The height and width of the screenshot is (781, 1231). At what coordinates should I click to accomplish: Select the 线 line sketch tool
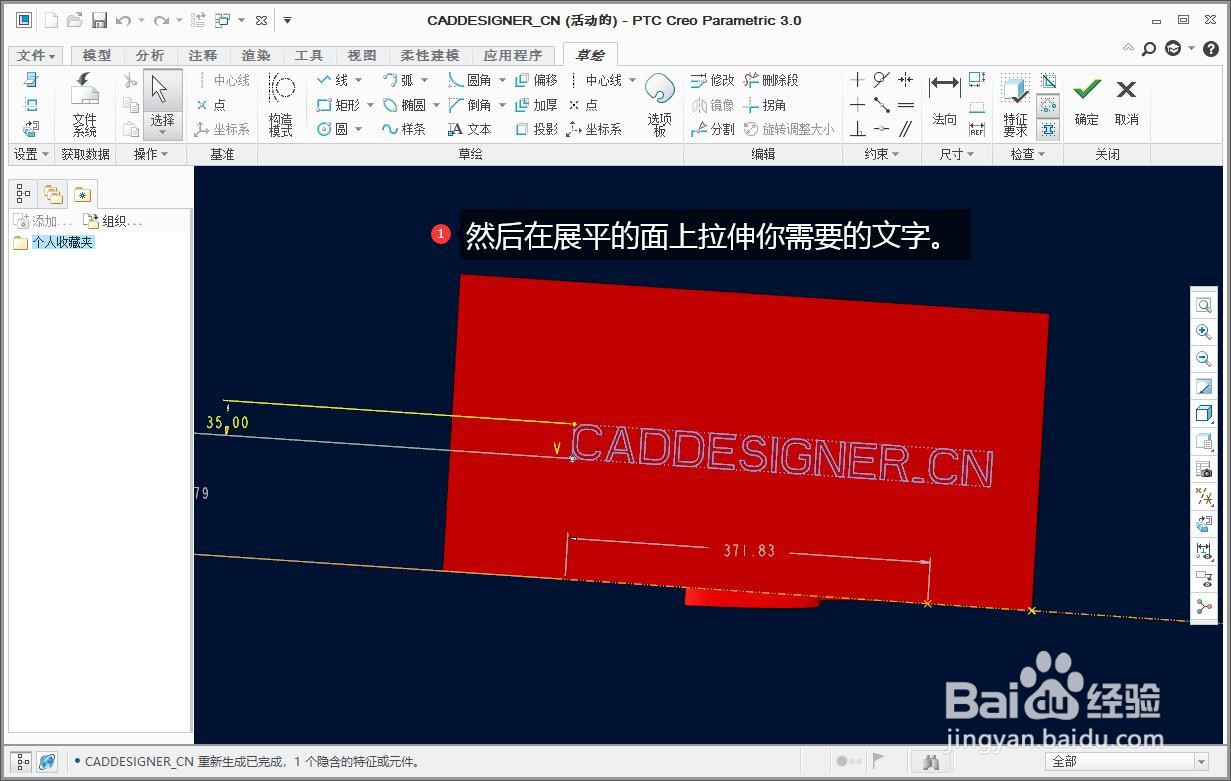pos(333,80)
